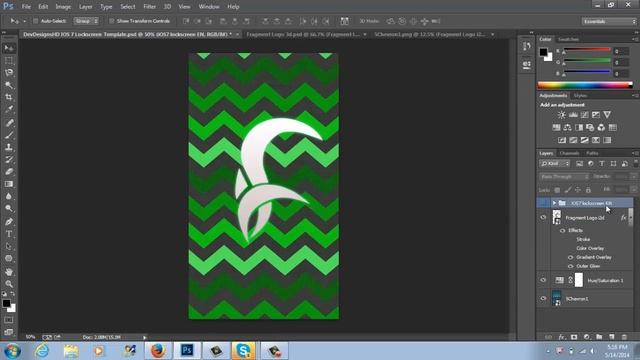640x360 pixels.
Task: Select the History Brush tool
Action: coord(9,160)
